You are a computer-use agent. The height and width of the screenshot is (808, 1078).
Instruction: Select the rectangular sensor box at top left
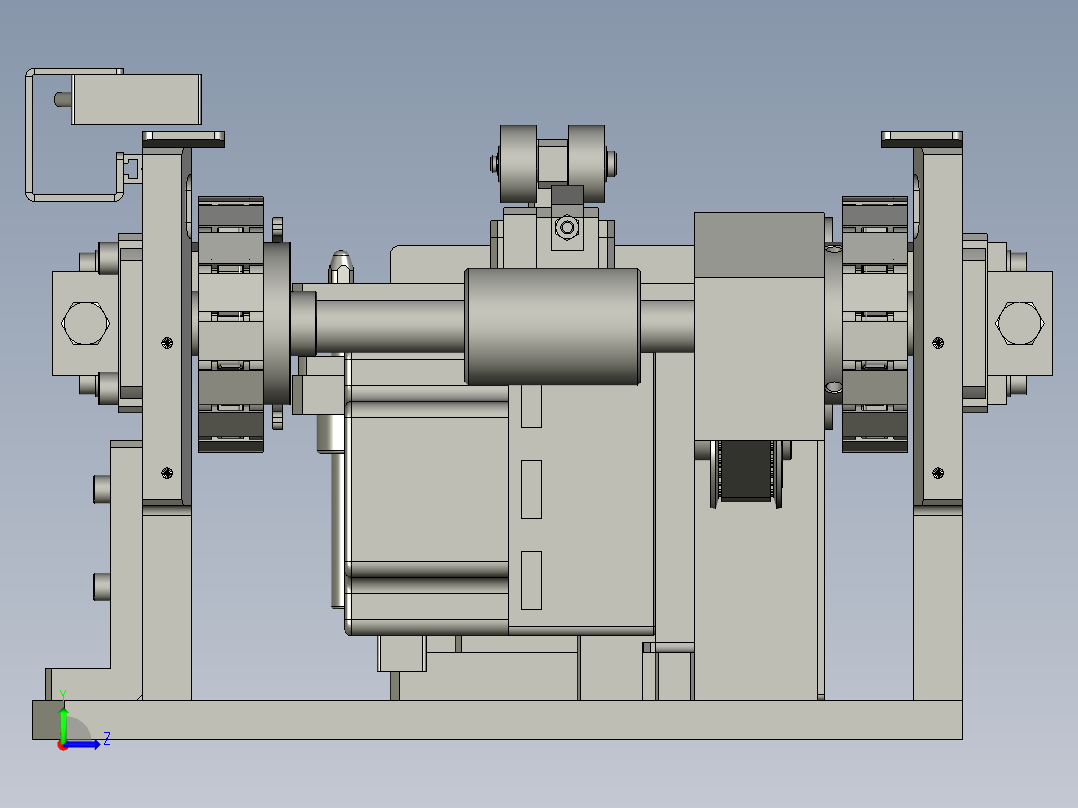(x=136, y=100)
